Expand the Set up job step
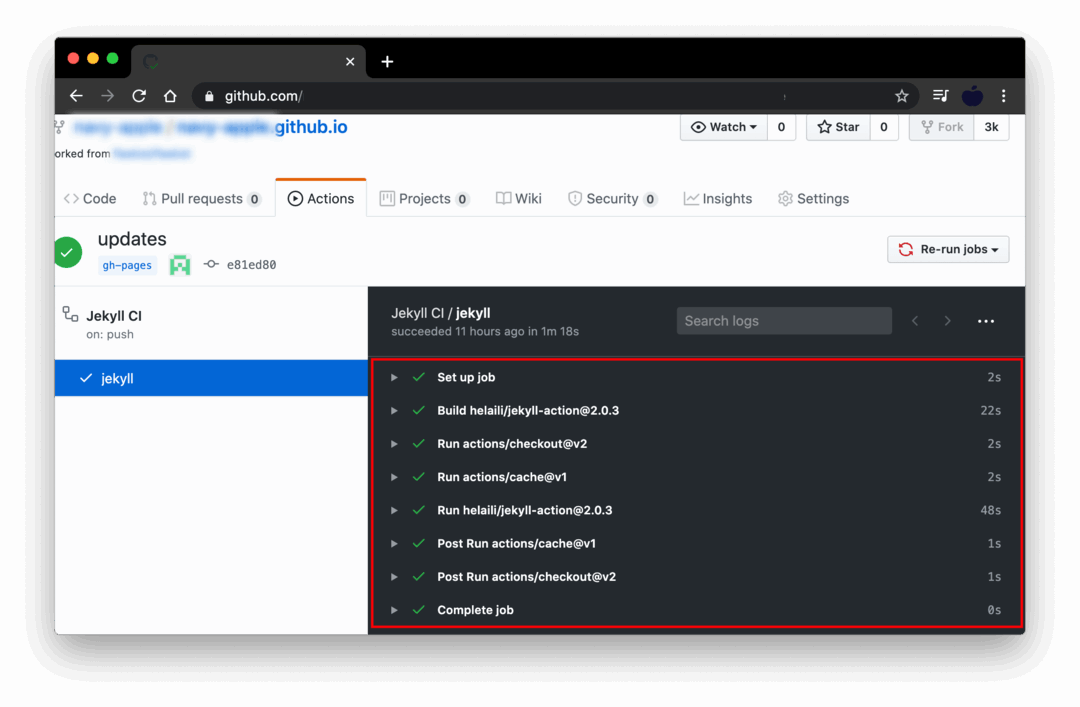The image size is (1080, 707). click(393, 377)
